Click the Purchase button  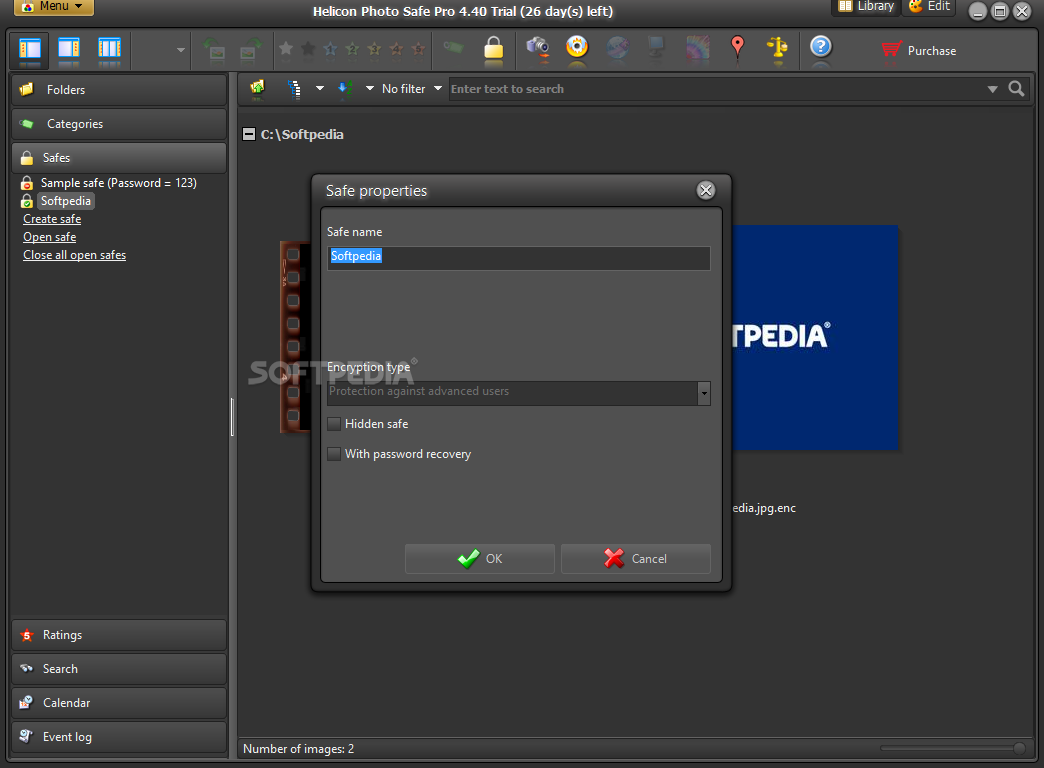pyautogui.click(x=919, y=51)
